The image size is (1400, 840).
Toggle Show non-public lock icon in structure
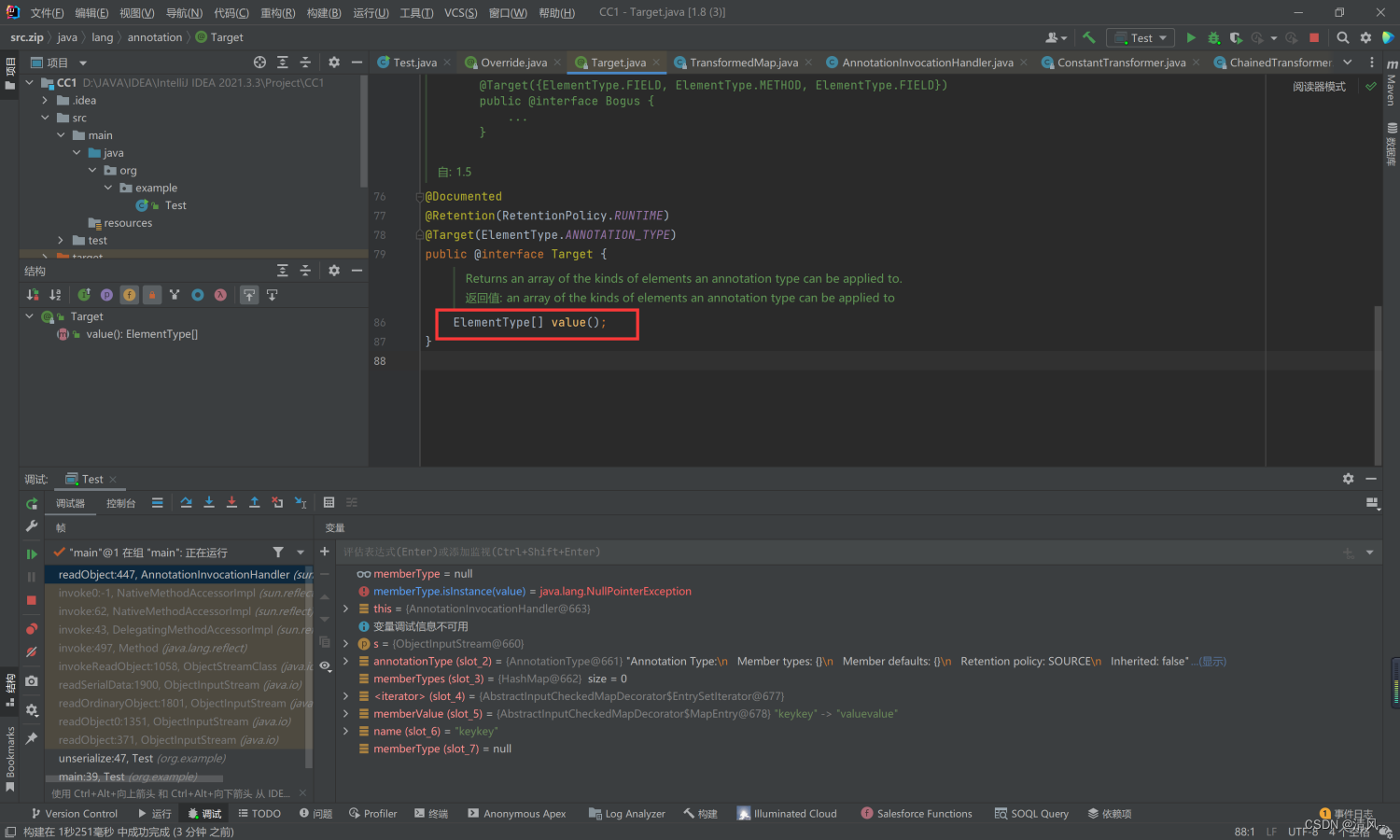152,295
